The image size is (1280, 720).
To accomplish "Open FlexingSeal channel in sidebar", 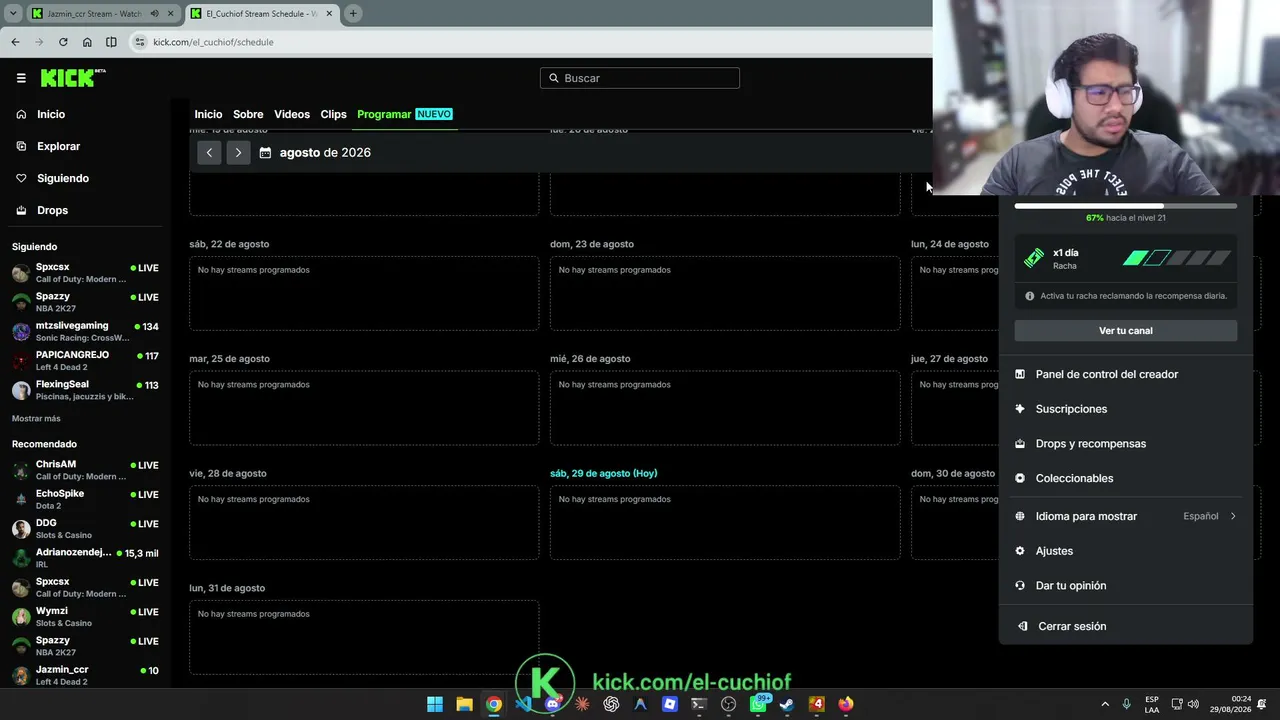I will pyautogui.click(x=86, y=390).
